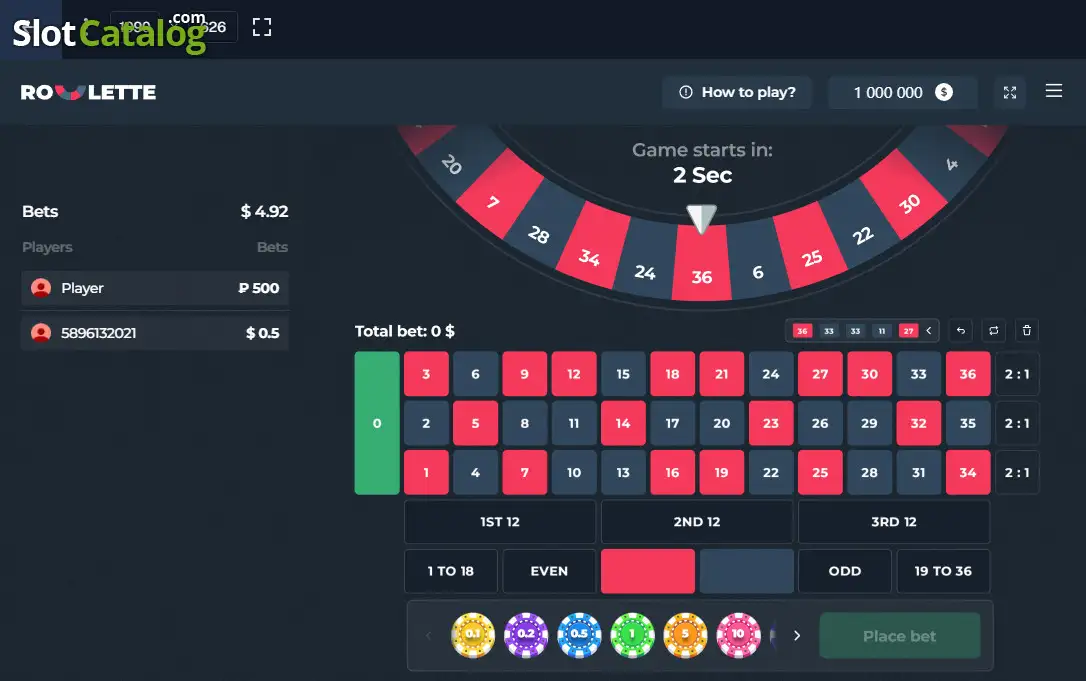Select the 2ND 12 dozen bet
This screenshot has height=681, width=1086.
[697, 522]
